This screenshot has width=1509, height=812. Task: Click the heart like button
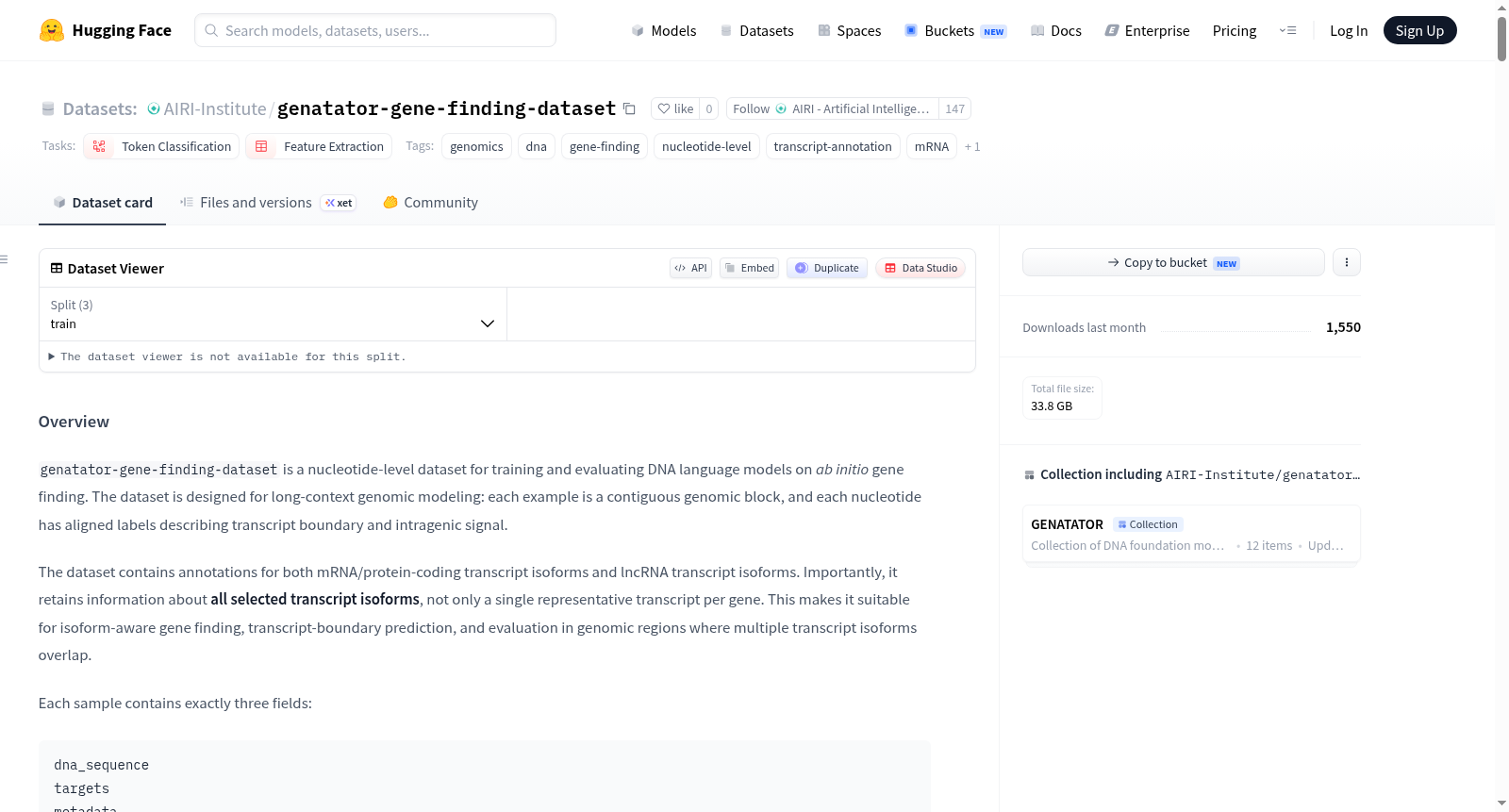coord(675,108)
